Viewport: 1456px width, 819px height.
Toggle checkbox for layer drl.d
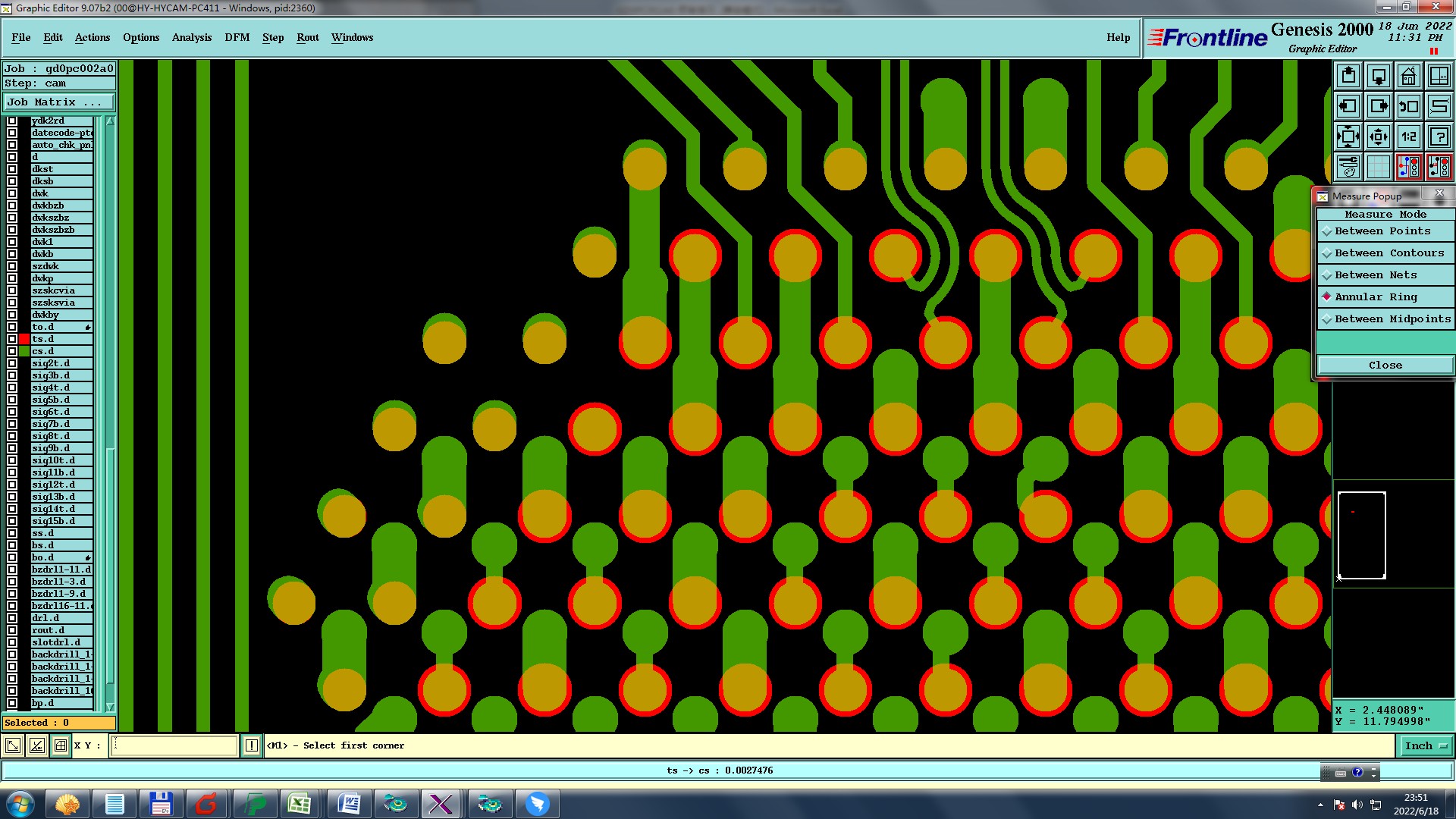pyautogui.click(x=12, y=618)
